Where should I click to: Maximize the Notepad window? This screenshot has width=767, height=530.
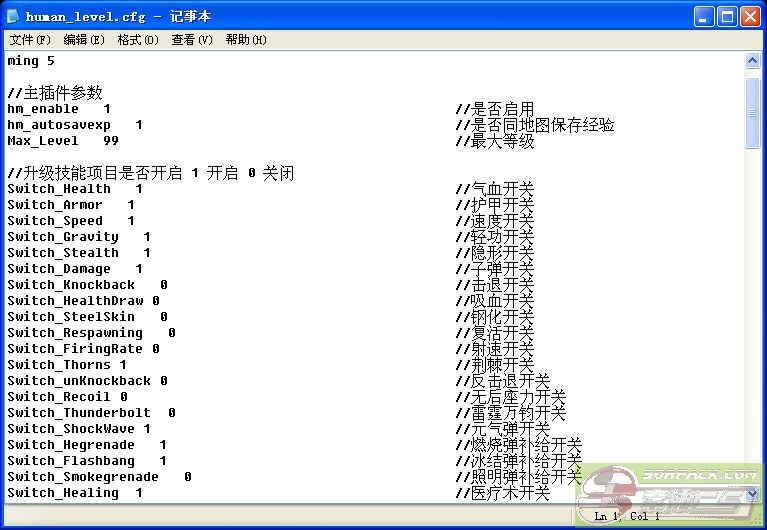tap(728, 16)
